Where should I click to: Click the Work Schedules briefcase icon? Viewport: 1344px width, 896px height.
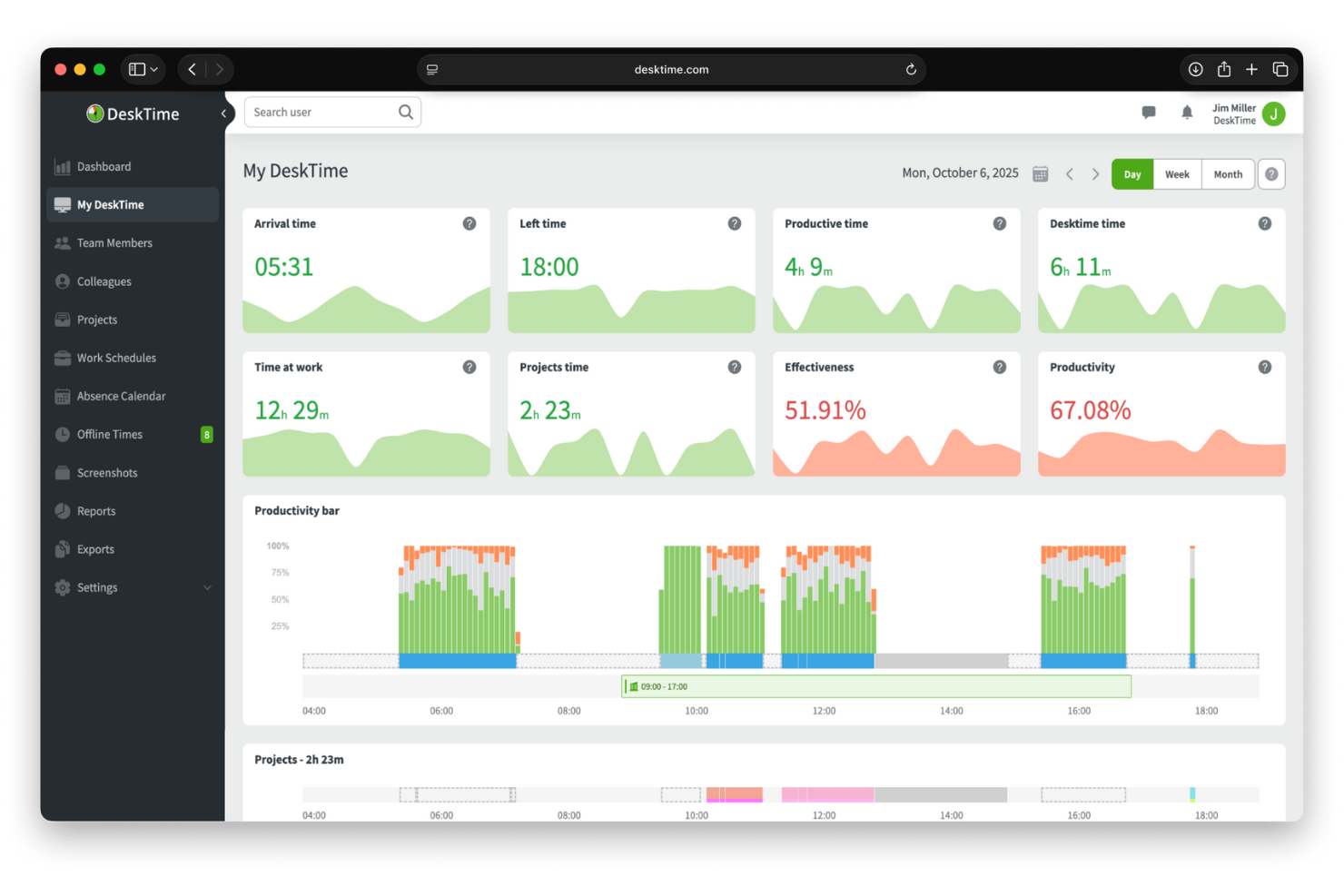pyautogui.click(x=62, y=358)
